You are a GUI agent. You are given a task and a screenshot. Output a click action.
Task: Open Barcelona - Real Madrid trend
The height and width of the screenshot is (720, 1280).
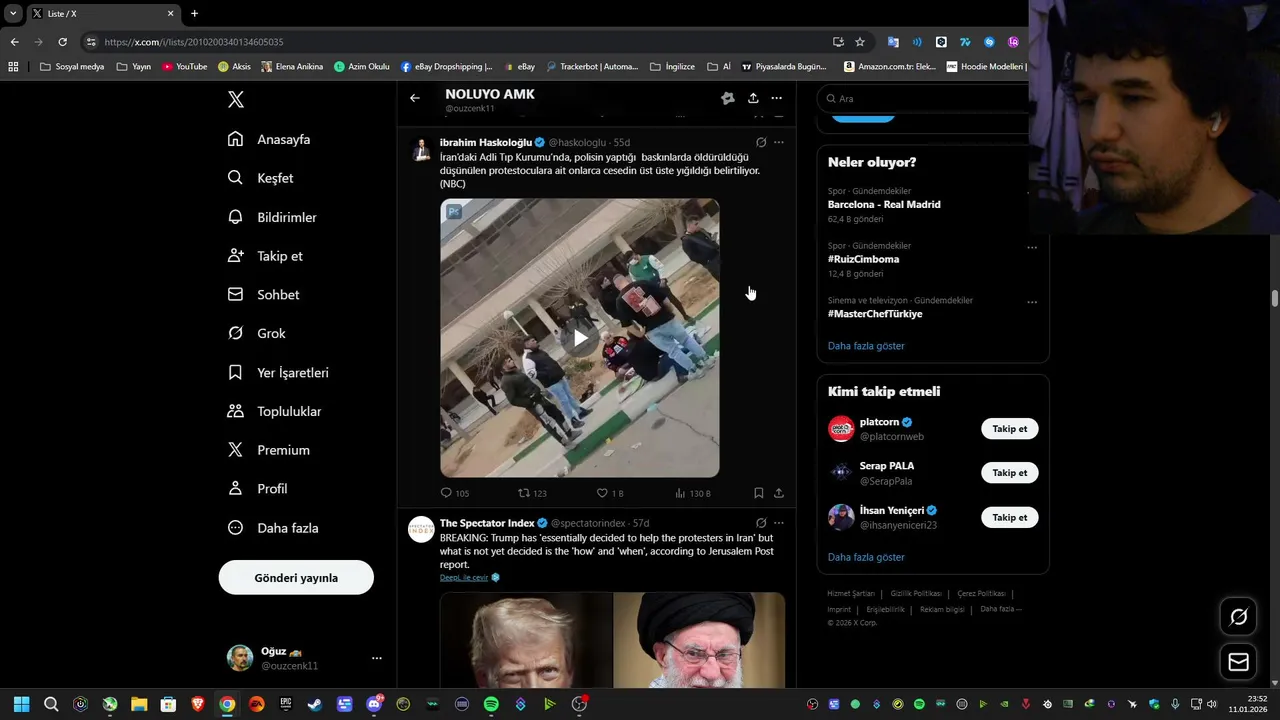point(884,204)
